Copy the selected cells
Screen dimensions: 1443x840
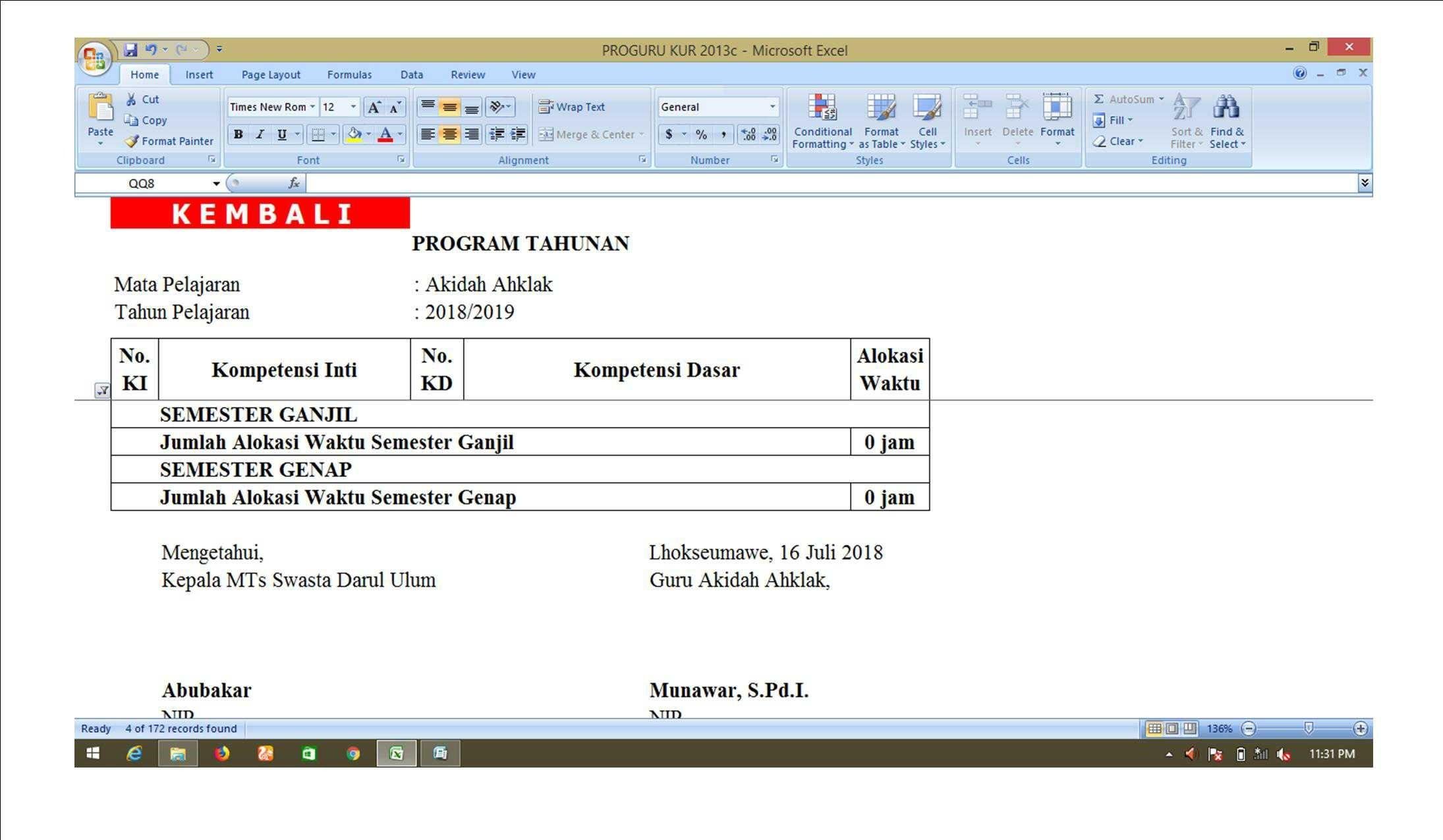(146, 121)
